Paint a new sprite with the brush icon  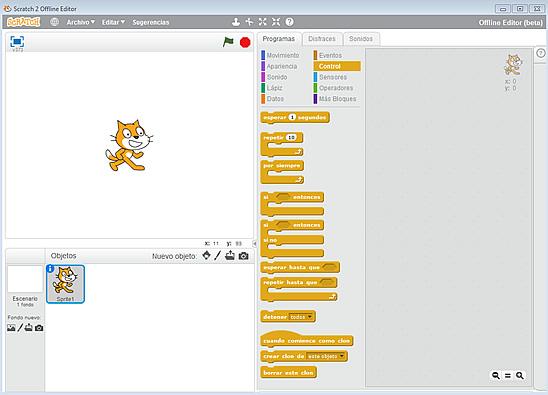[x=217, y=256]
